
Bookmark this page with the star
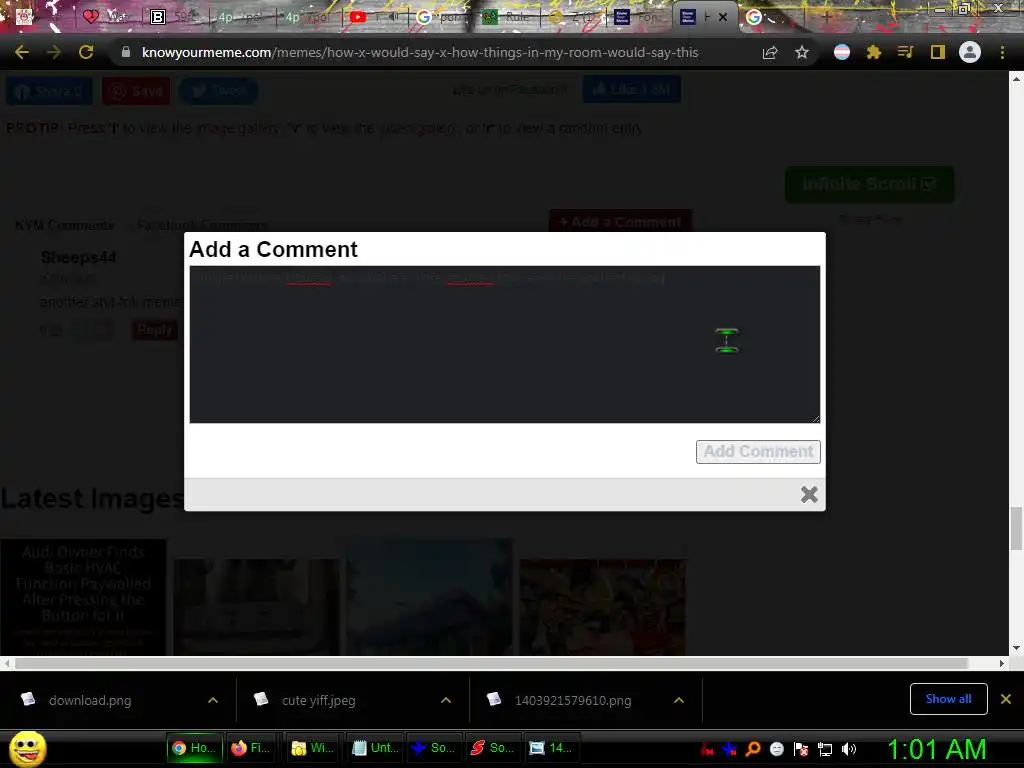tap(802, 52)
